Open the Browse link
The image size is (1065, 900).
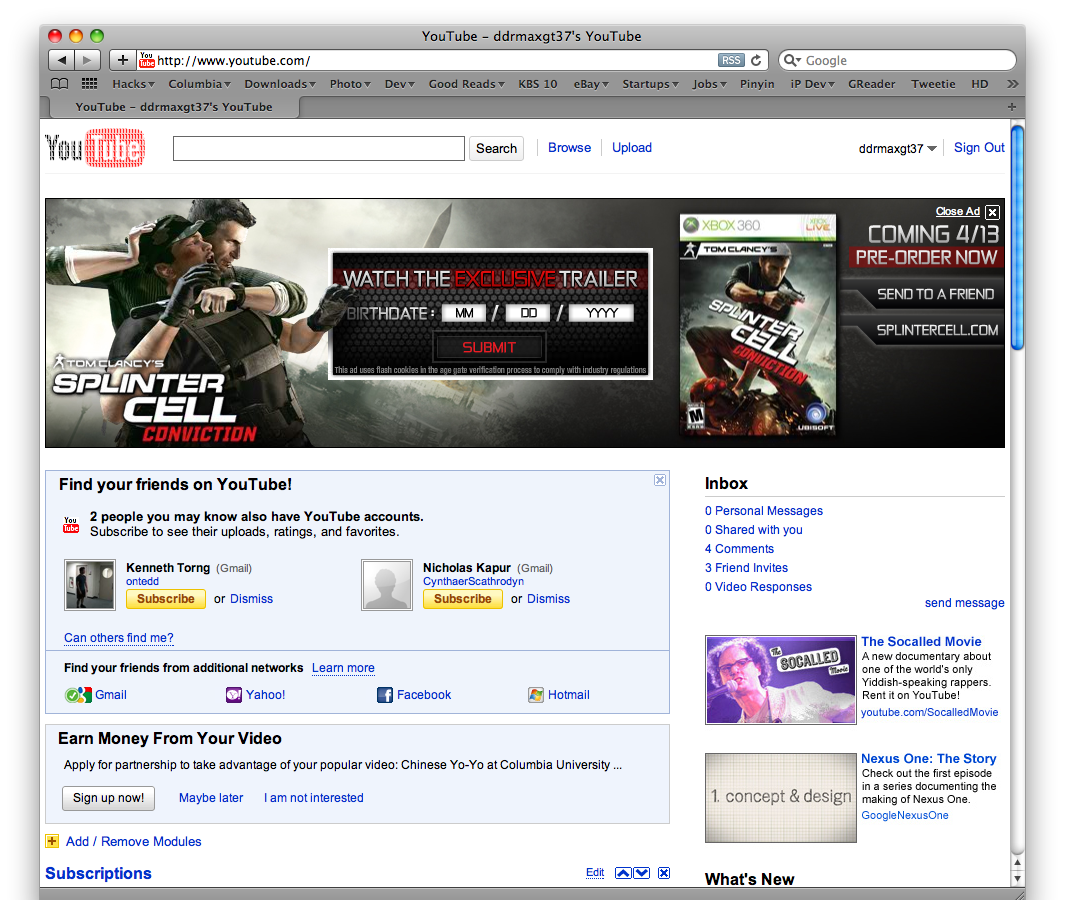tap(569, 147)
